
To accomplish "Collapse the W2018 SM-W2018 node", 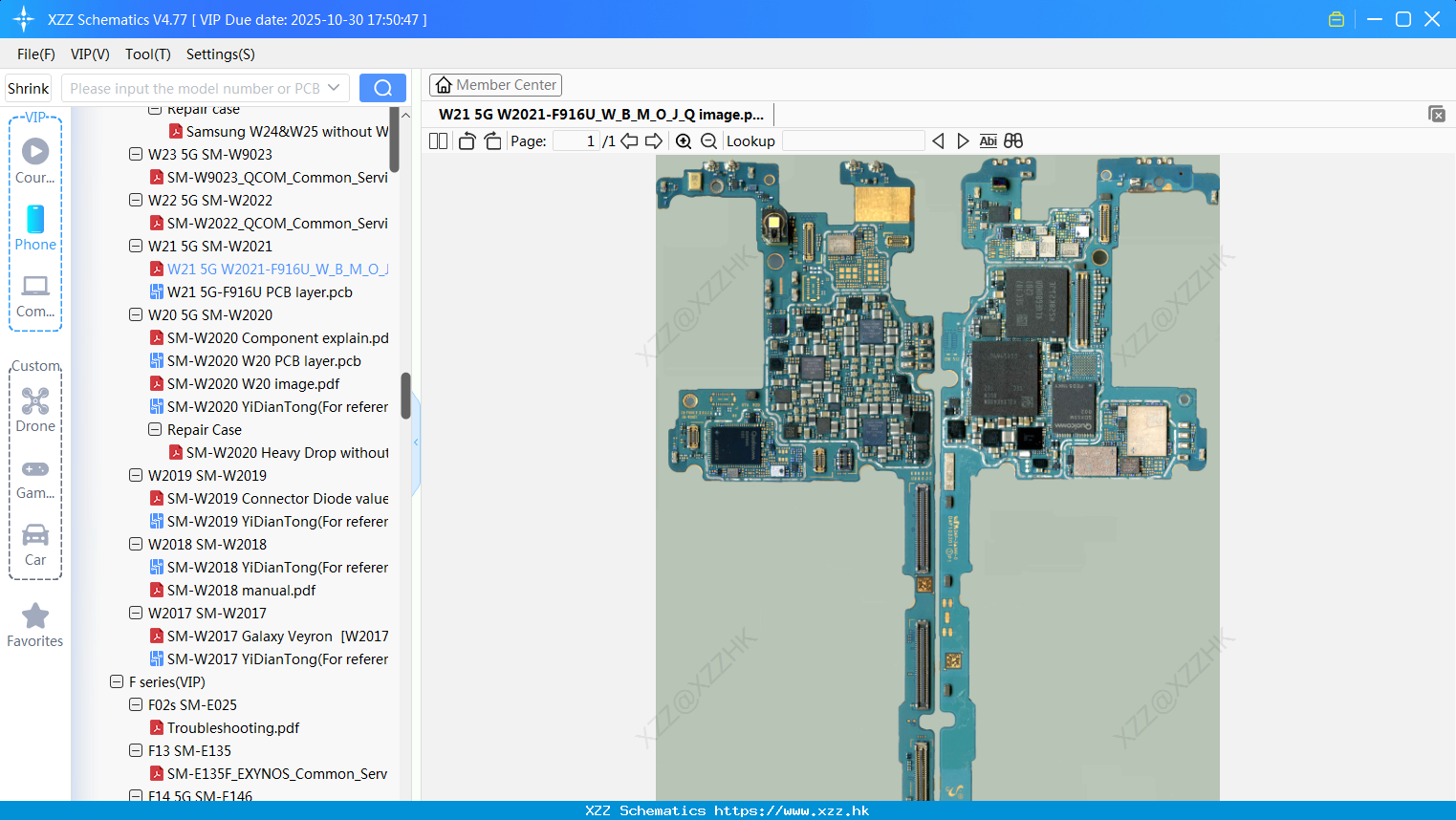I will [x=136, y=544].
